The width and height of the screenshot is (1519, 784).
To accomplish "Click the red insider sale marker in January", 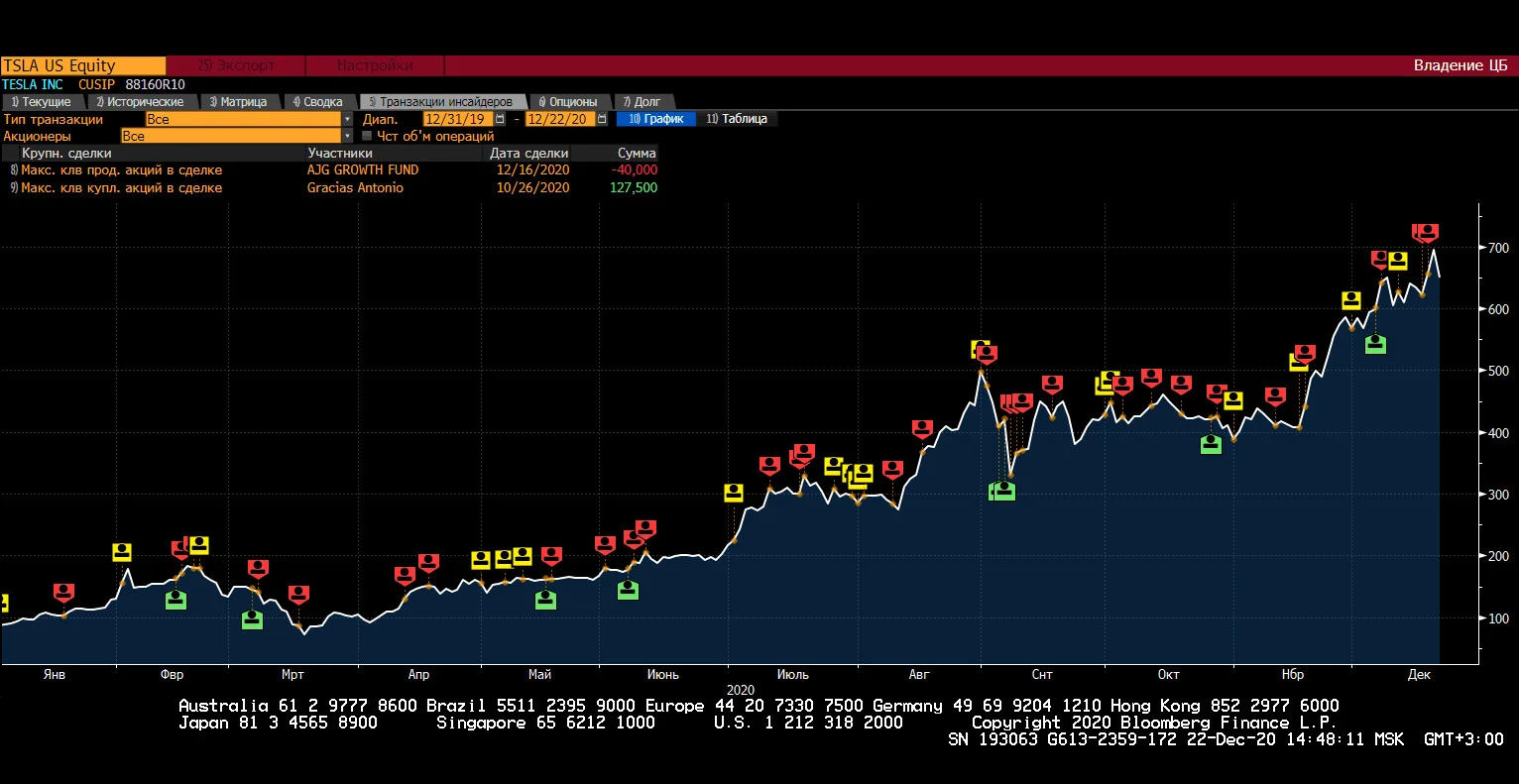I will (63, 593).
